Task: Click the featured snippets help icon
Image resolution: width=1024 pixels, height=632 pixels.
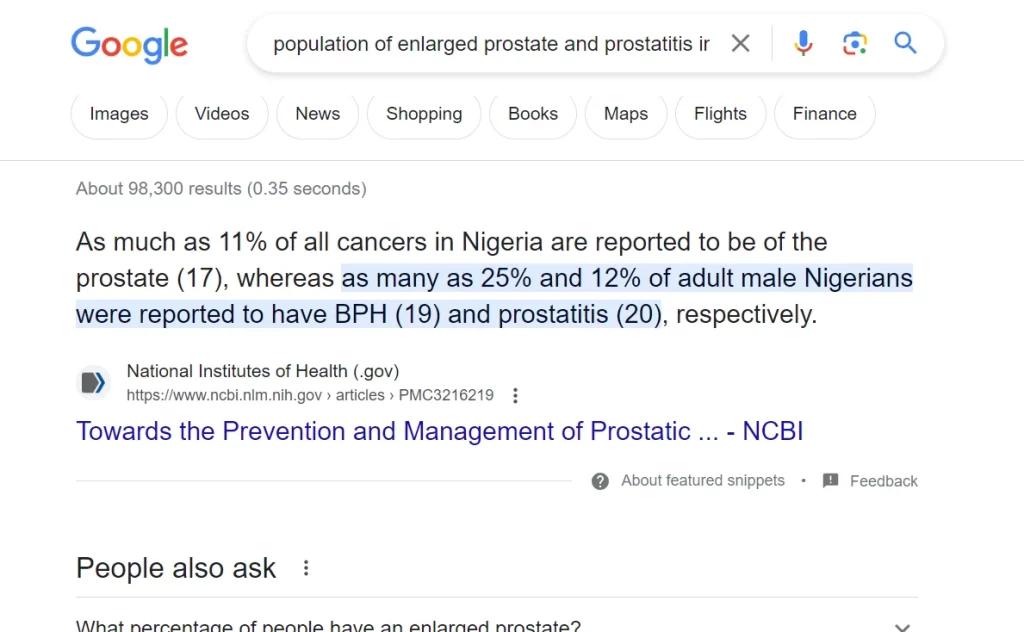Action: coord(600,481)
